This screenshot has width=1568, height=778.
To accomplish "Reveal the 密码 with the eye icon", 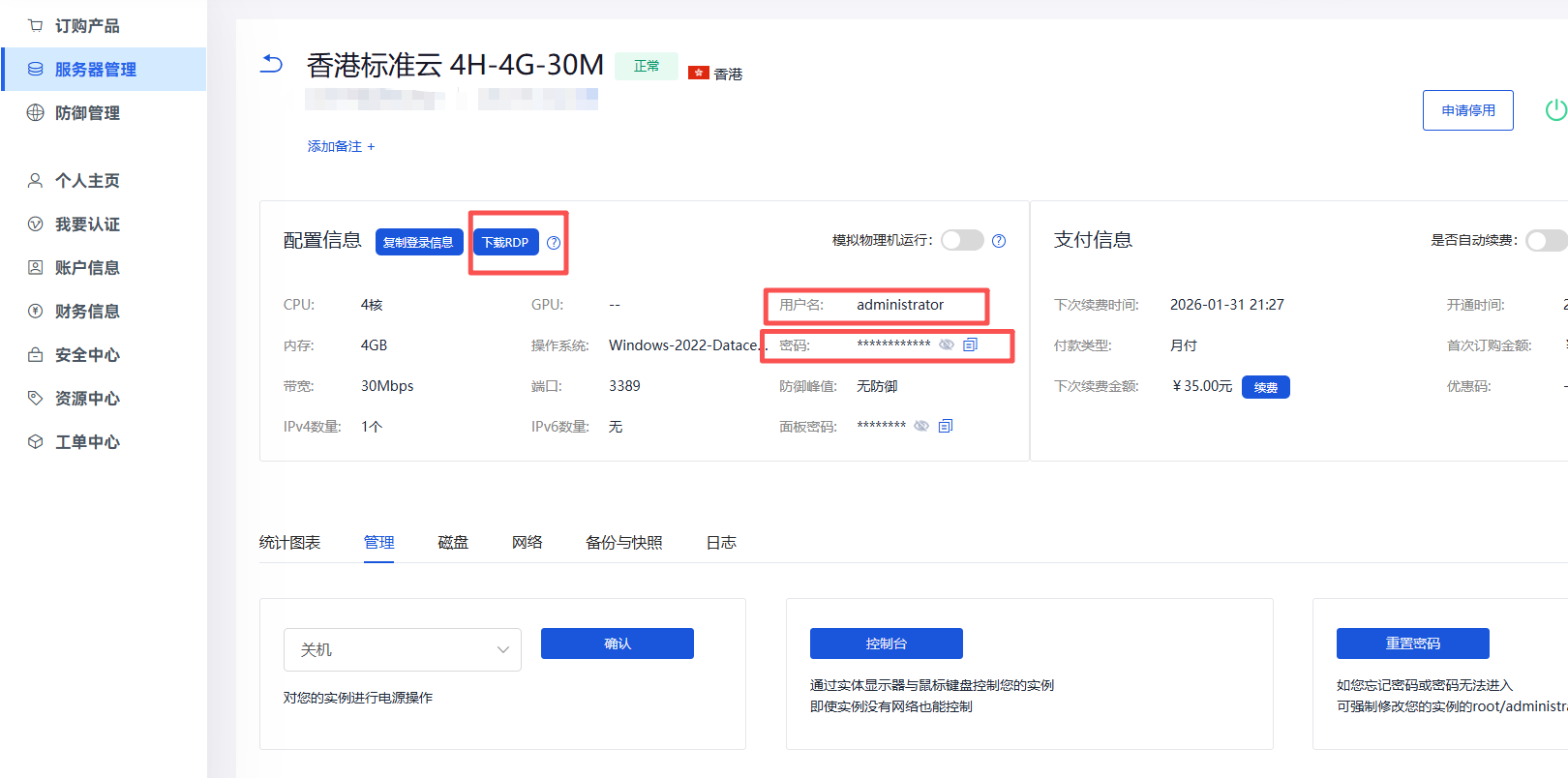I will pos(947,345).
